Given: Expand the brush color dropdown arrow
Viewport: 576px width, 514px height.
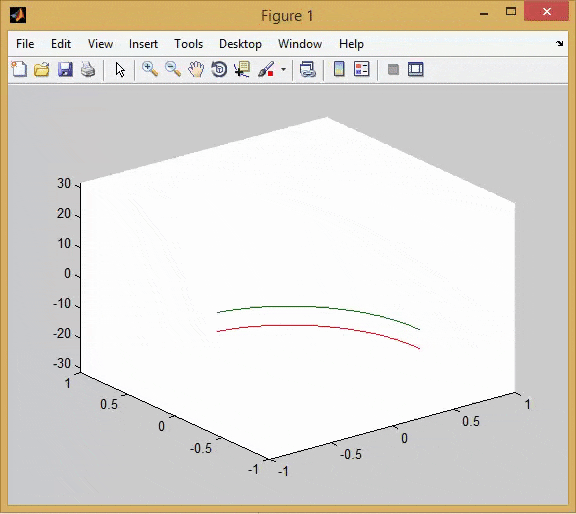Looking at the screenshot, I should point(283,69).
